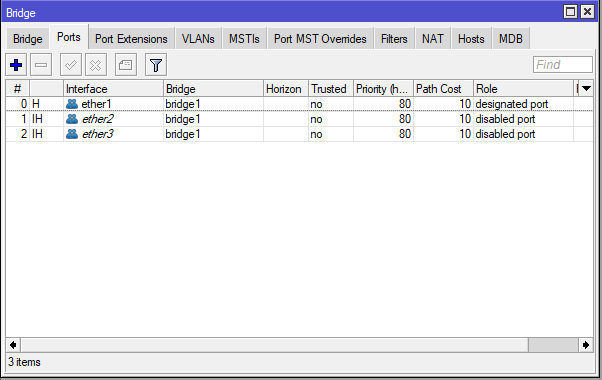Open the Filter funnel button
Image resolution: width=602 pixels, height=380 pixels.
point(155,65)
